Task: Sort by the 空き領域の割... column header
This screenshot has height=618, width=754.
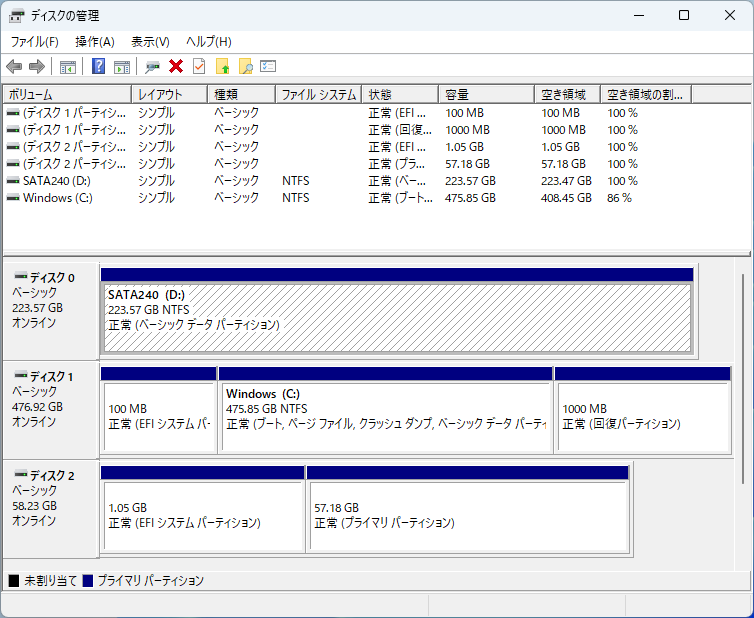Action: pos(646,94)
